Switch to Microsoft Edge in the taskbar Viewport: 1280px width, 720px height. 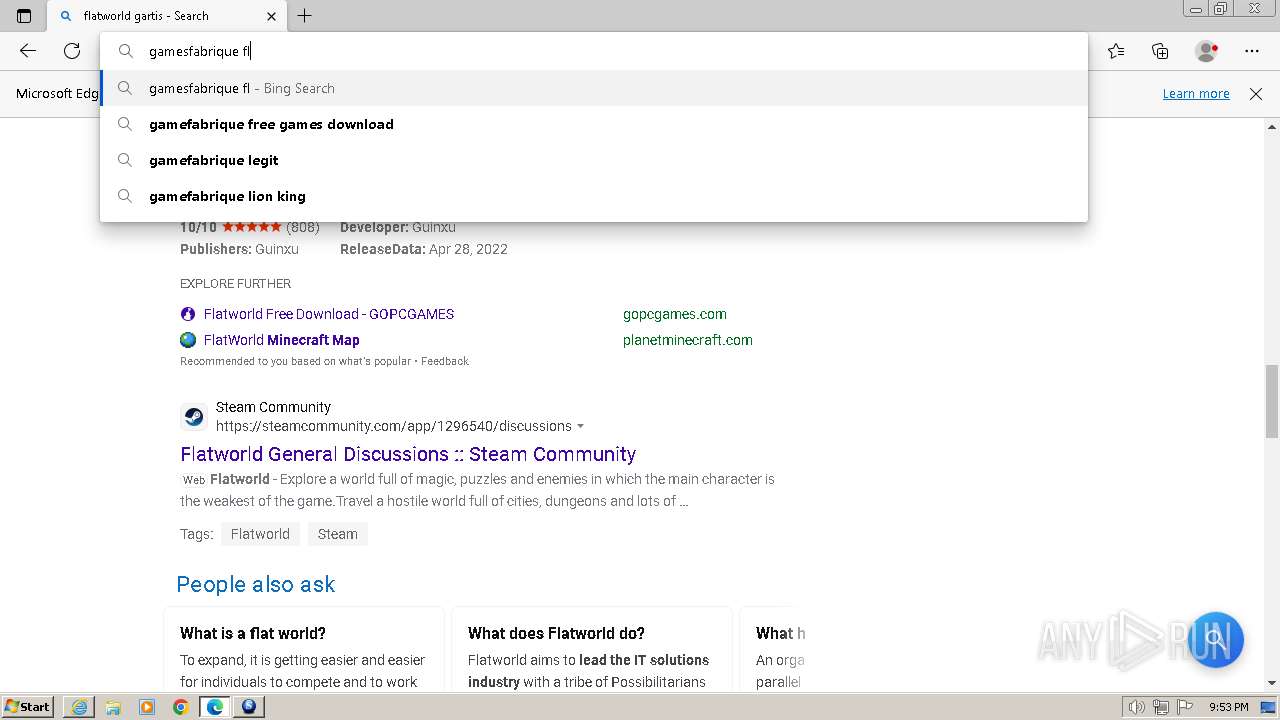[215, 707]
